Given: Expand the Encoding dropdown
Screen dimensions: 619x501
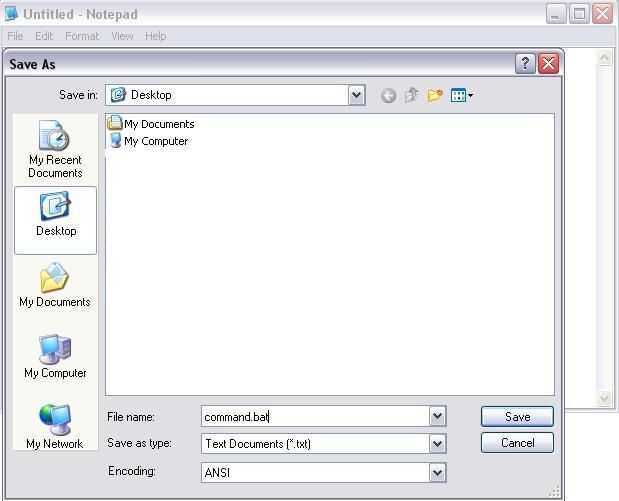Looking at the screenshot, I should tap(437, 472).
